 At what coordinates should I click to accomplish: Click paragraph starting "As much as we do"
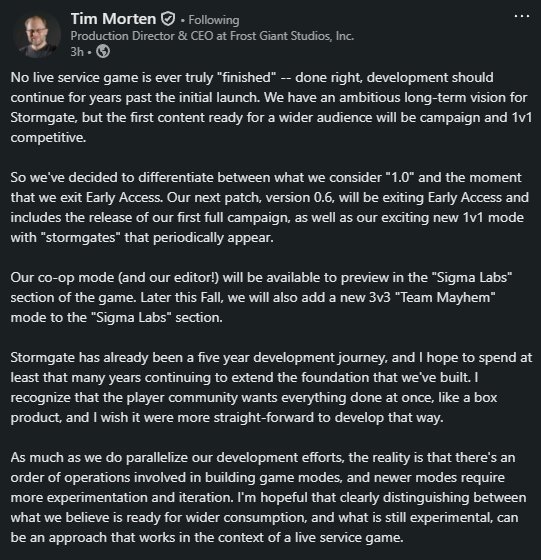click(x=268, y=498)
